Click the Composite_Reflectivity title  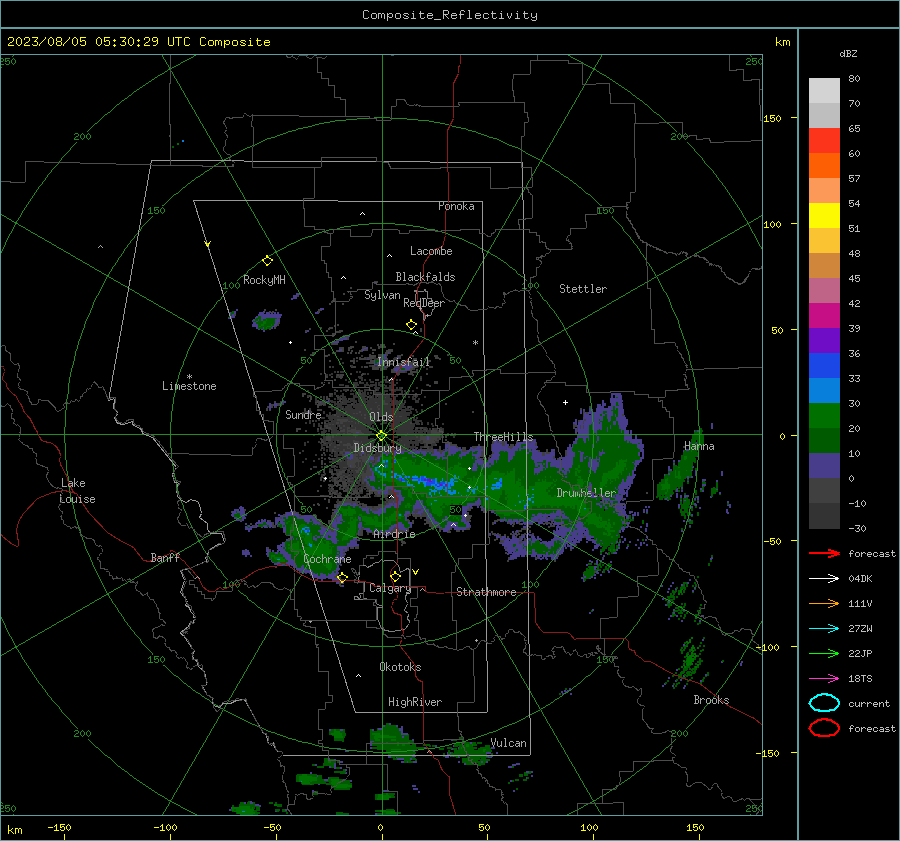coord(450,15)
